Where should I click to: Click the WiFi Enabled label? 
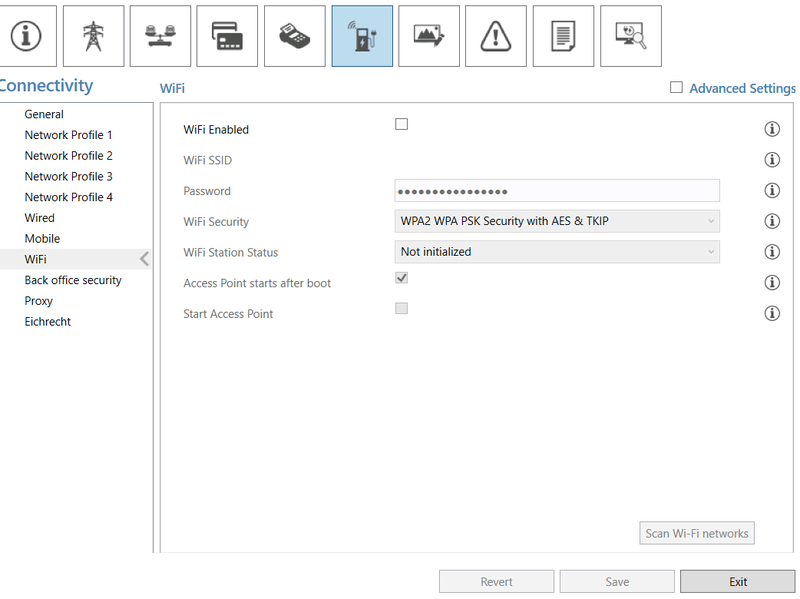click(x=216, y=130)
